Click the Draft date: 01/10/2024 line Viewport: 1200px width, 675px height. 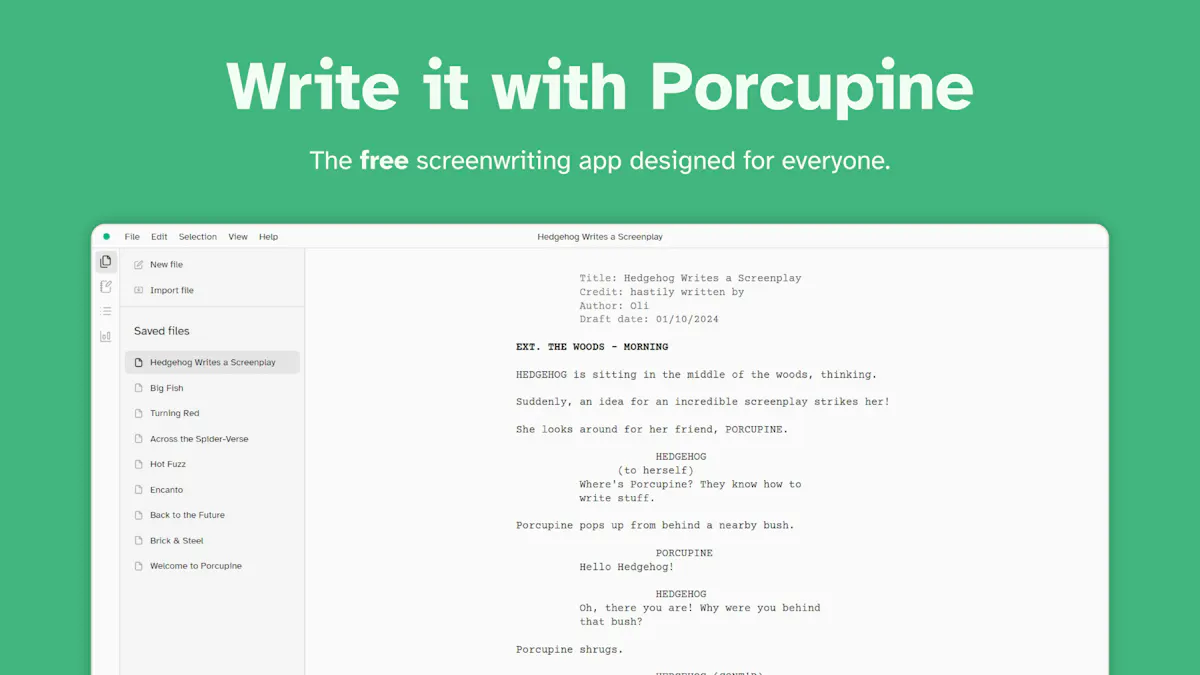[649, 320]
